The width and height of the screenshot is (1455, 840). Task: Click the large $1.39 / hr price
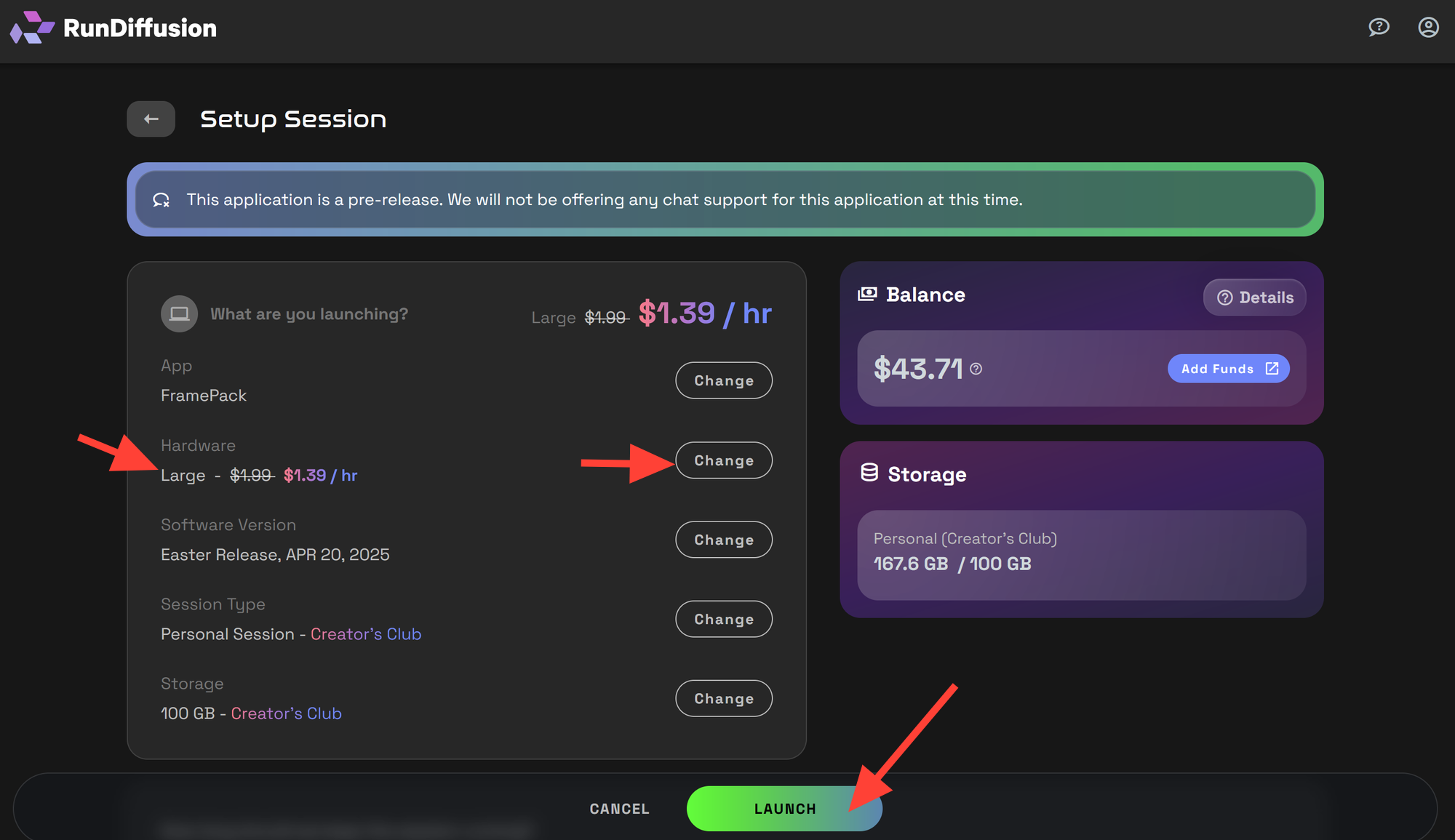705,313
